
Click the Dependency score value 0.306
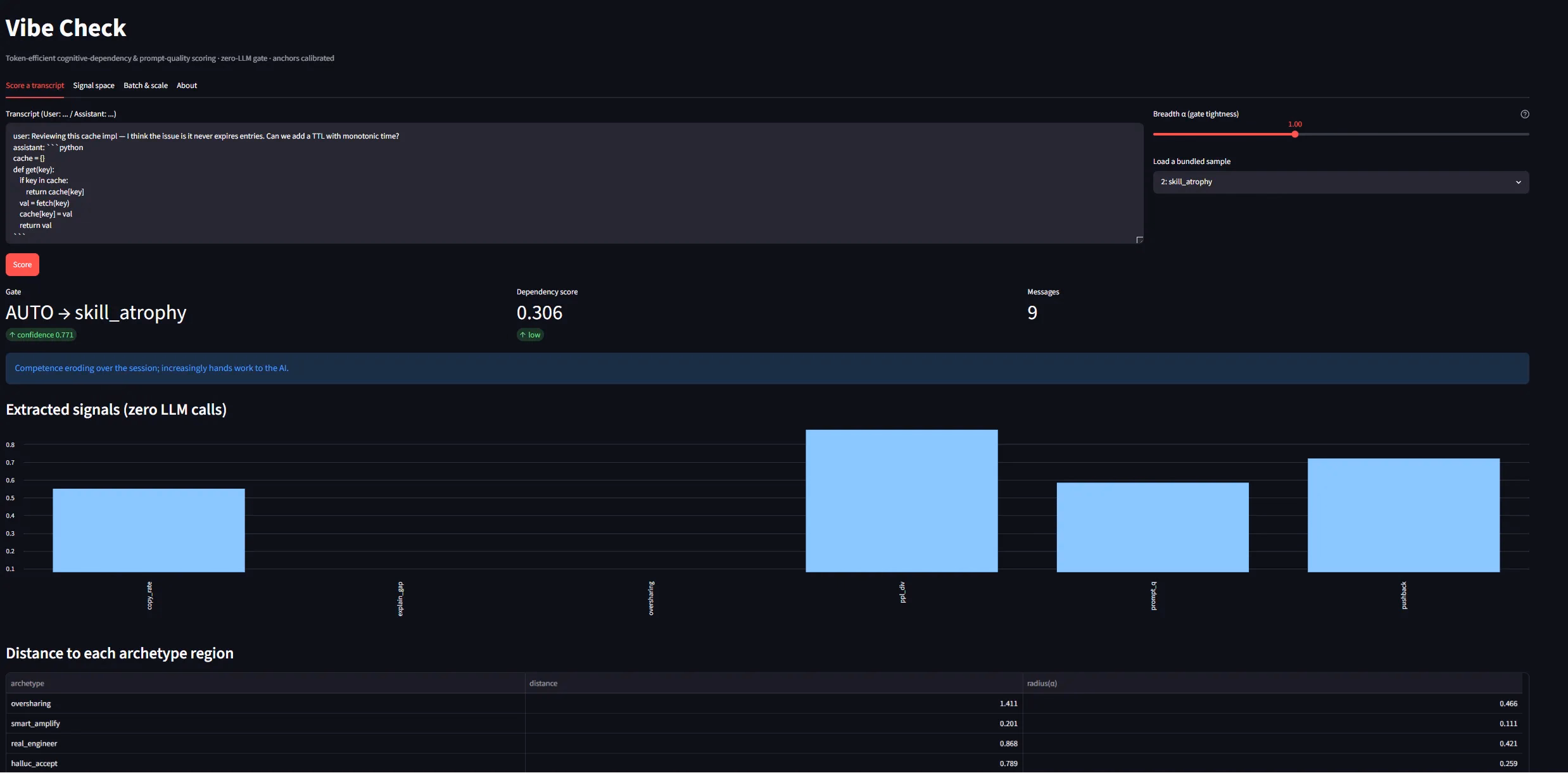pyautogui.click(x=540, y=313)
